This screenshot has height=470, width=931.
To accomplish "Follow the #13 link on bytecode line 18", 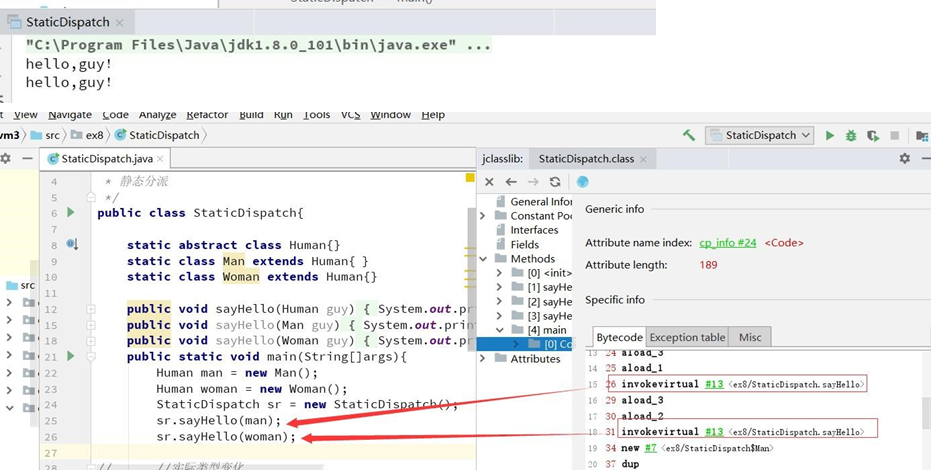I will (x=714, y=431).
